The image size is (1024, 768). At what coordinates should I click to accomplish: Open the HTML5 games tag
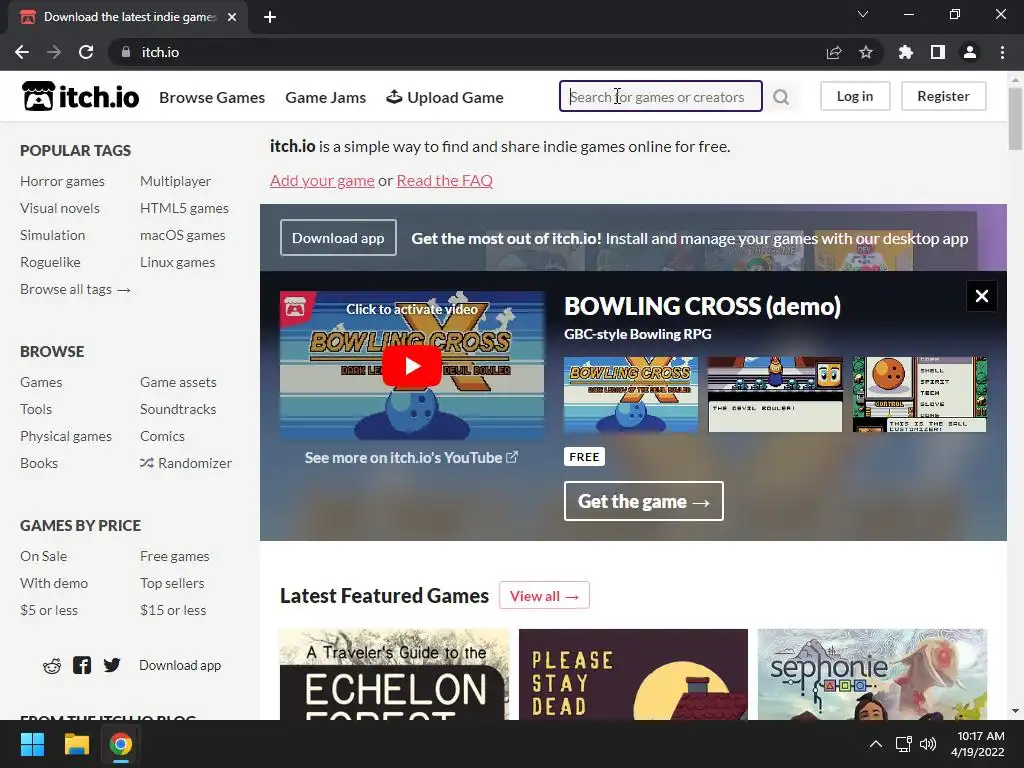click(184, 208)
